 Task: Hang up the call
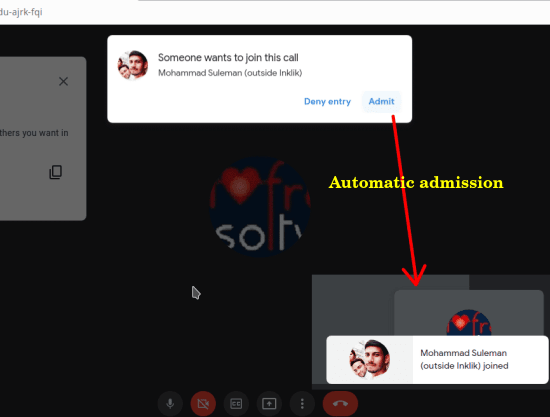(340, 404)
